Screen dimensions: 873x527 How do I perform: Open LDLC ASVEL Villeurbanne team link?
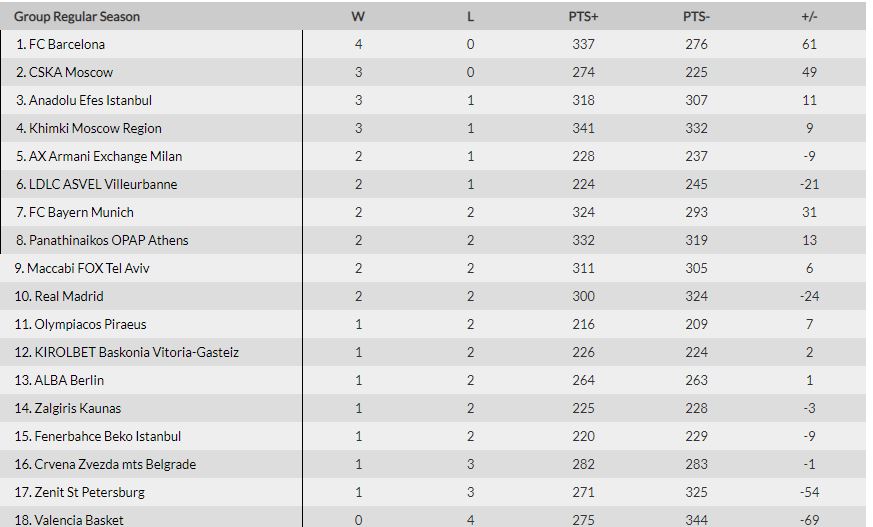point(103,184)
